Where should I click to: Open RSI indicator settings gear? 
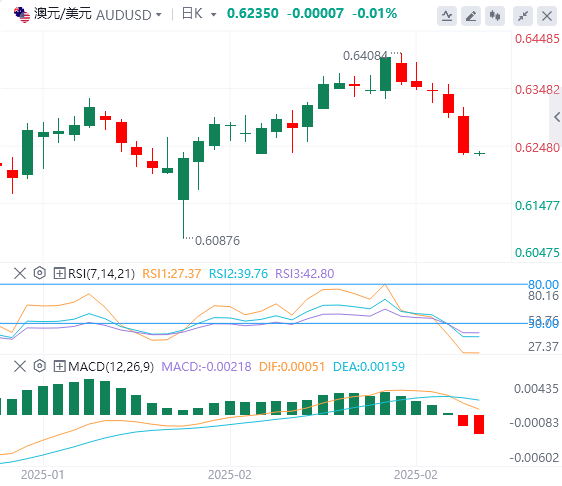tap(40, 273)
